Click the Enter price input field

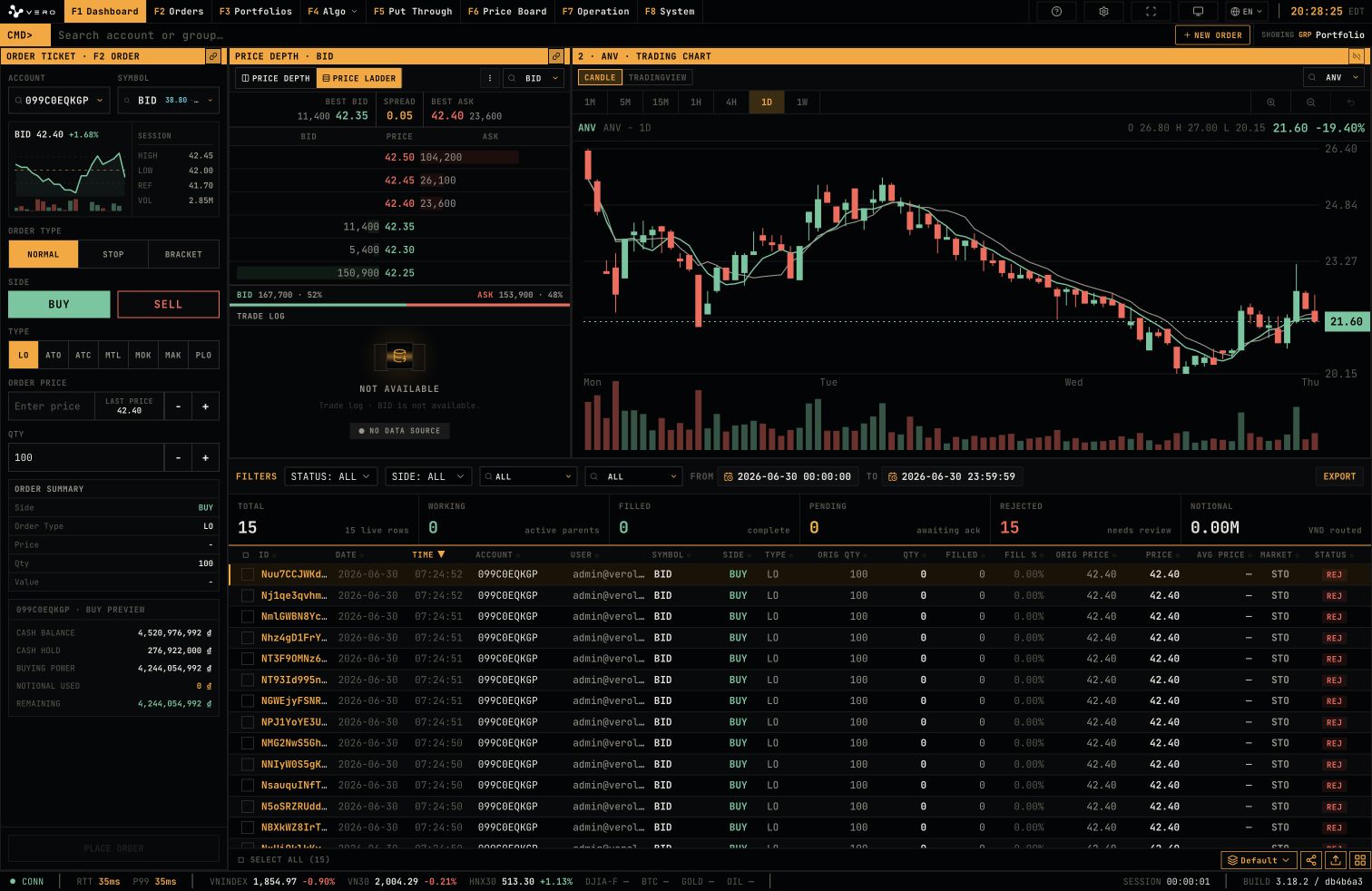tap(51, 406)
